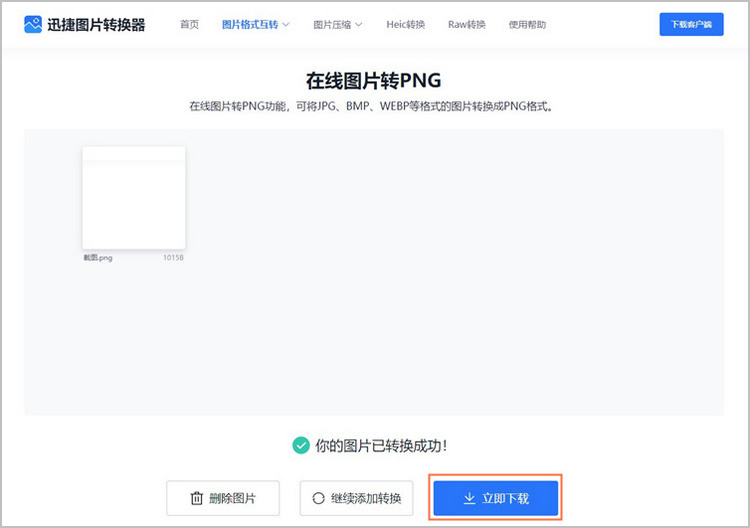Click the green success checkmark icon
750x528 pixels.
(x=301, y=446)
